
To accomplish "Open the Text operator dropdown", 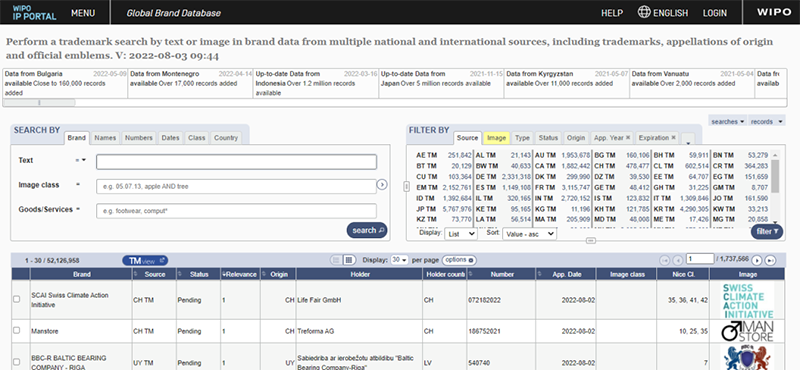I will [81, 160].
